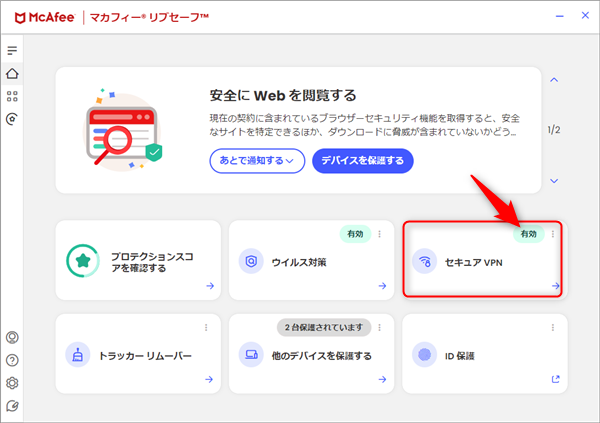The width and height of the screenshot is (600, 423).
Task: Open the プロテクションスコアを確認する card
Action: pyautogui.click(x=138, y=260)
